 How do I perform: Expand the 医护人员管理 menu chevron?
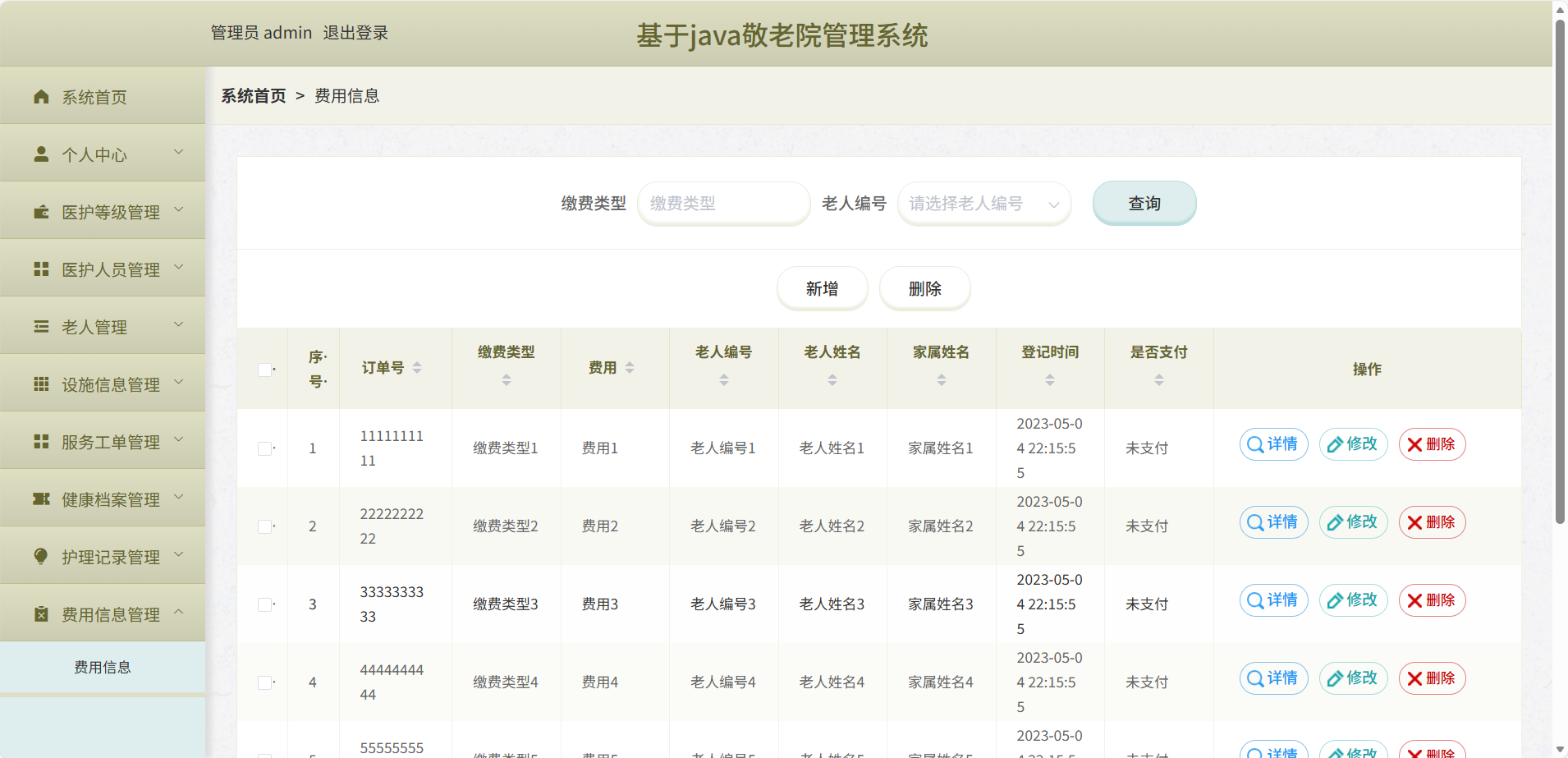(x=178, y=268)
